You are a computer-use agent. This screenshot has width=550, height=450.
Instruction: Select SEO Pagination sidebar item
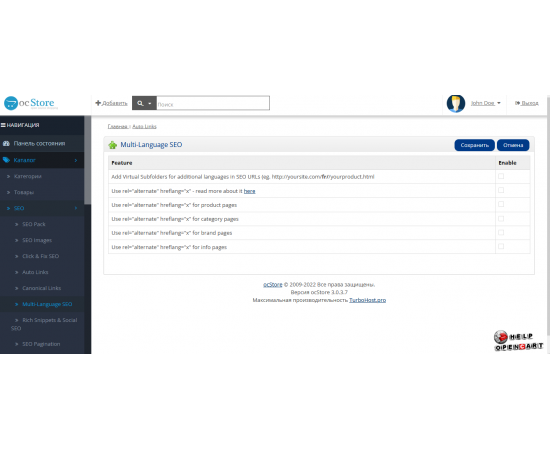42,344
